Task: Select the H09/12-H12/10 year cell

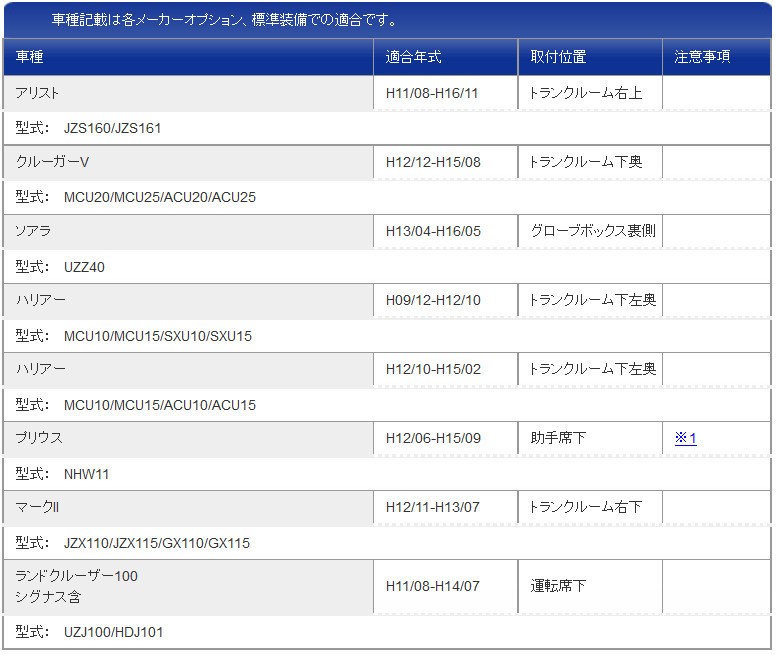Action: pyautogui.click(x=445, y=300)
